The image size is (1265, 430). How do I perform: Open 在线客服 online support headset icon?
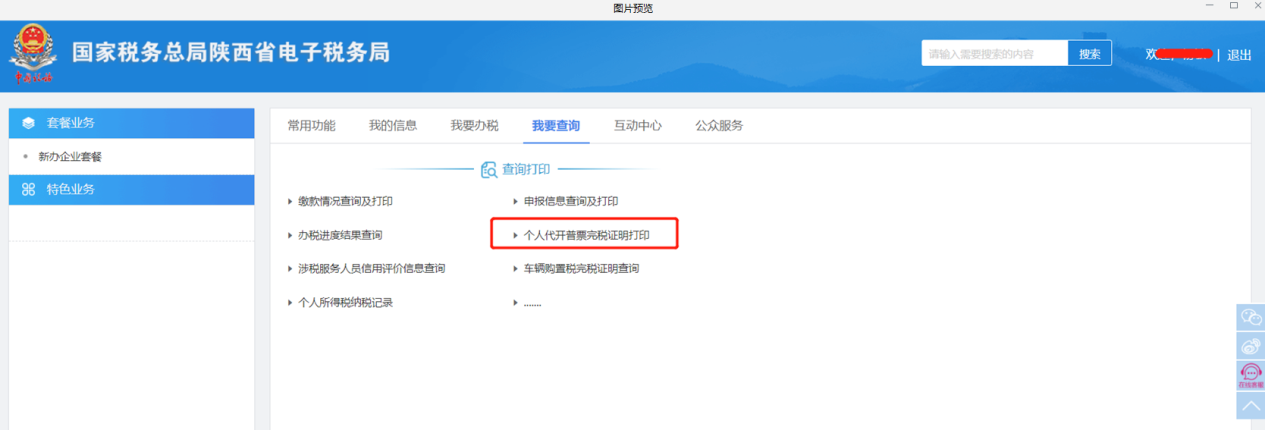coord(1250,375)
